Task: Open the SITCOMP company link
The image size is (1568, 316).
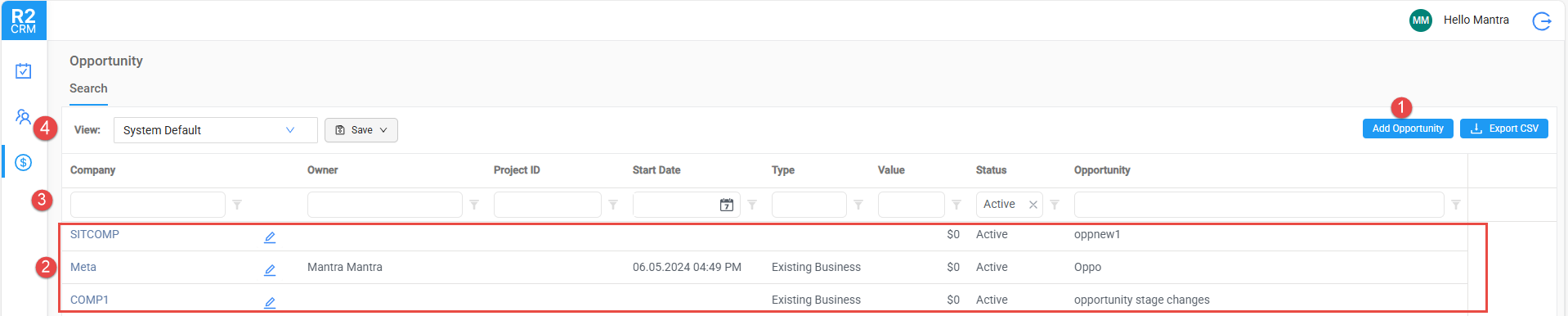Action: tap(95, 234)
